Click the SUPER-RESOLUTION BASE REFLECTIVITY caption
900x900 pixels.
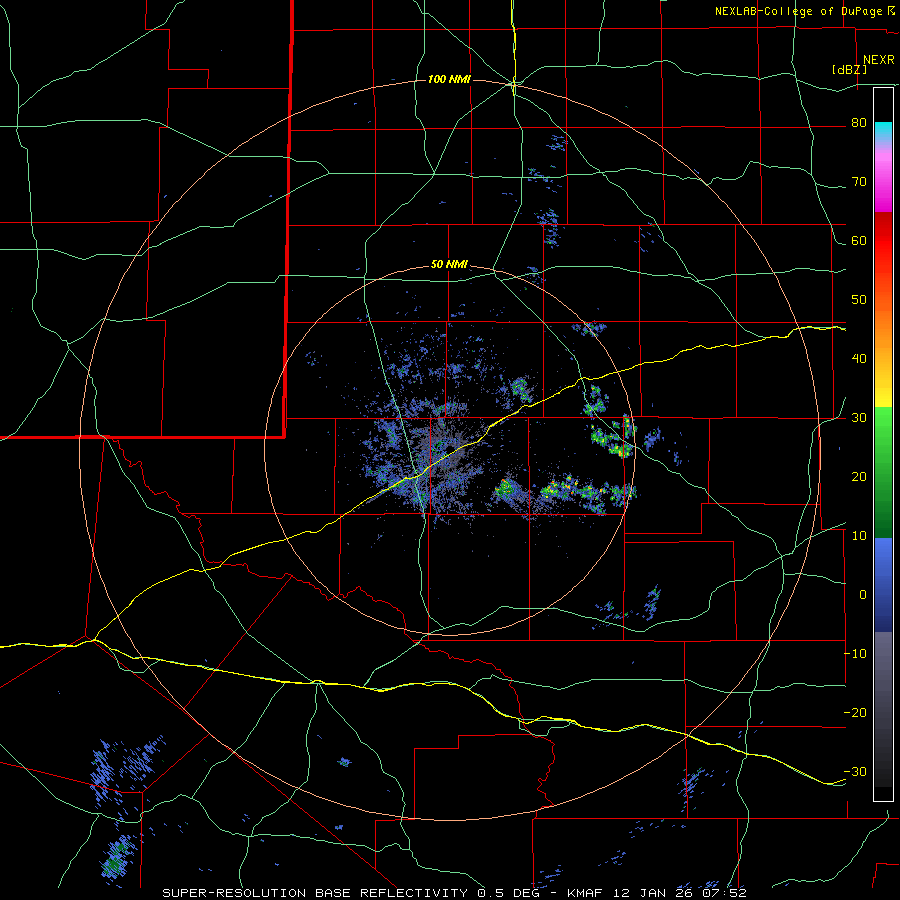313,893
